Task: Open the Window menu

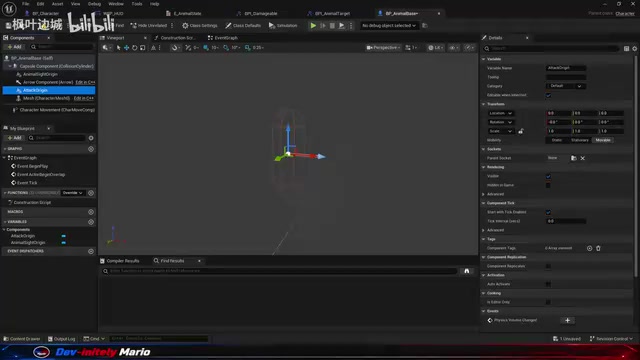Action: click(116, 4)
